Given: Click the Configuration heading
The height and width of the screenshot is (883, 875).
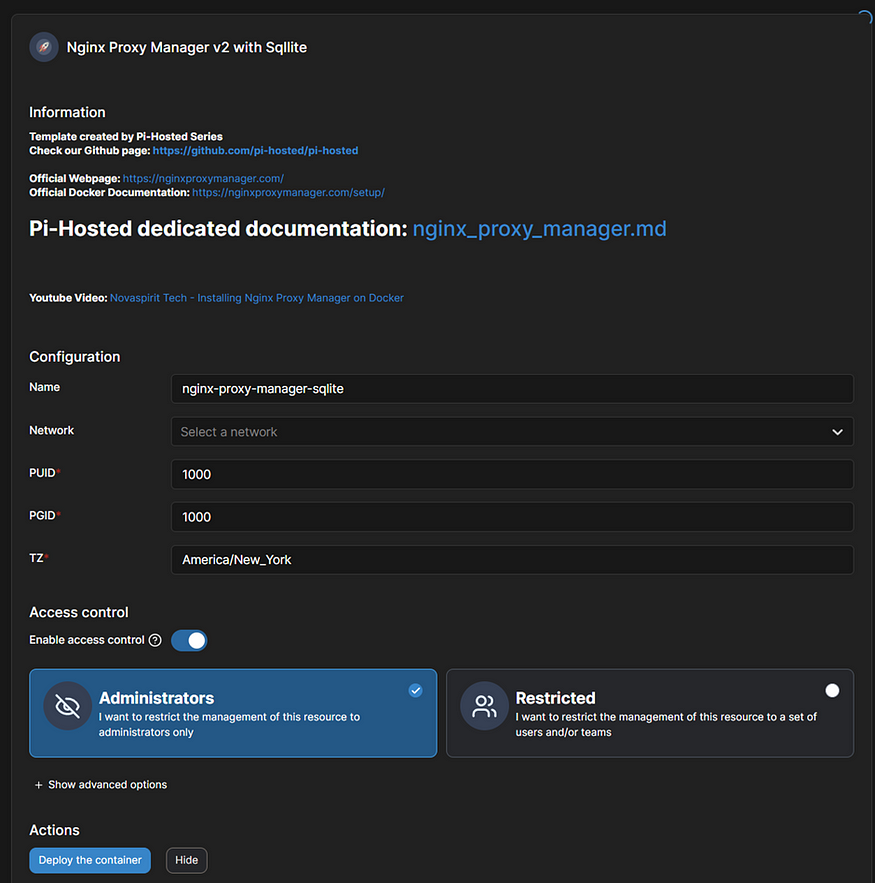Looking at the screenshot, I should tap(75, 356).
